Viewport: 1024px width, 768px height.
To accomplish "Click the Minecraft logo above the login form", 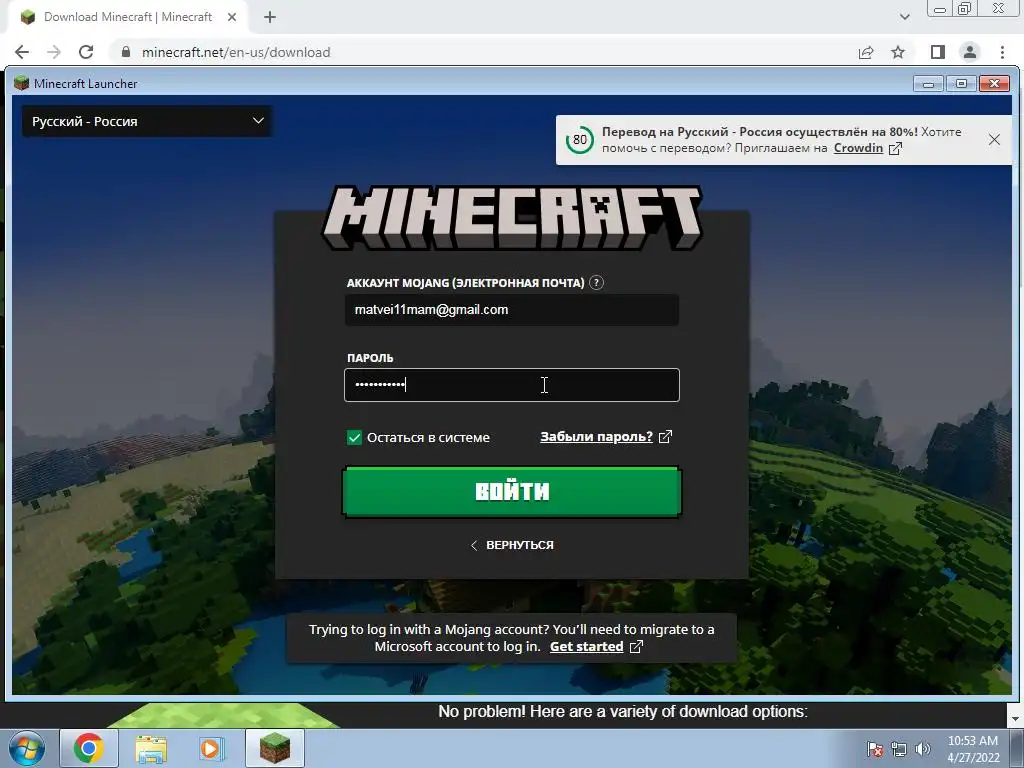I will (512, 217).
